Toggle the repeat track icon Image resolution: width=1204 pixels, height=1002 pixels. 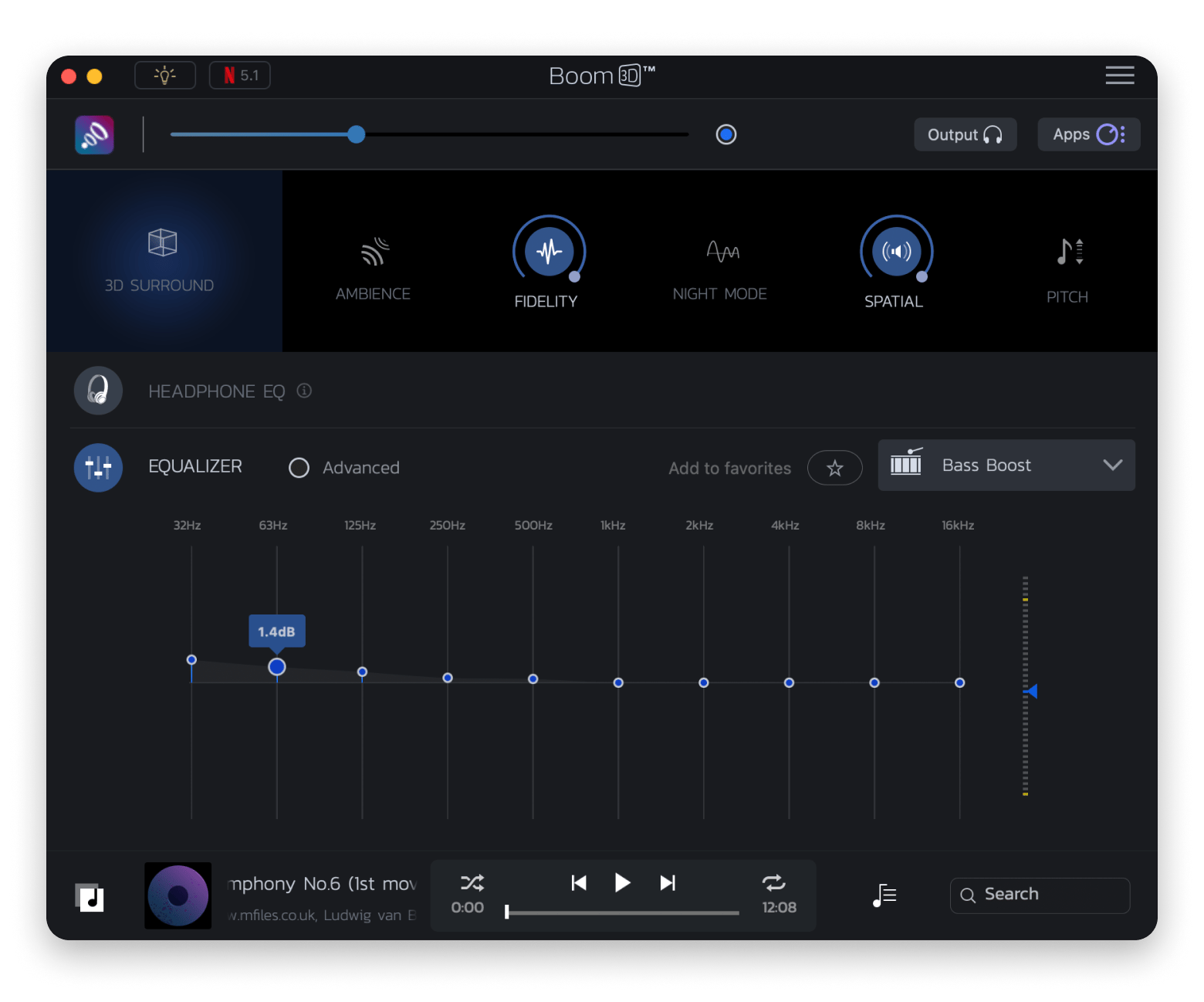point(773,882)
